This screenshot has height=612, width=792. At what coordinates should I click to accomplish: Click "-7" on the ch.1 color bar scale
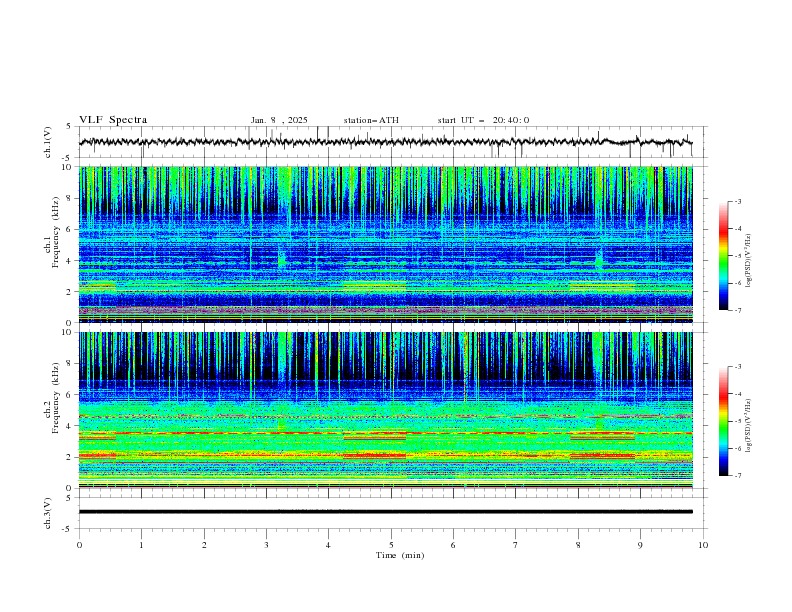point(738,310)
